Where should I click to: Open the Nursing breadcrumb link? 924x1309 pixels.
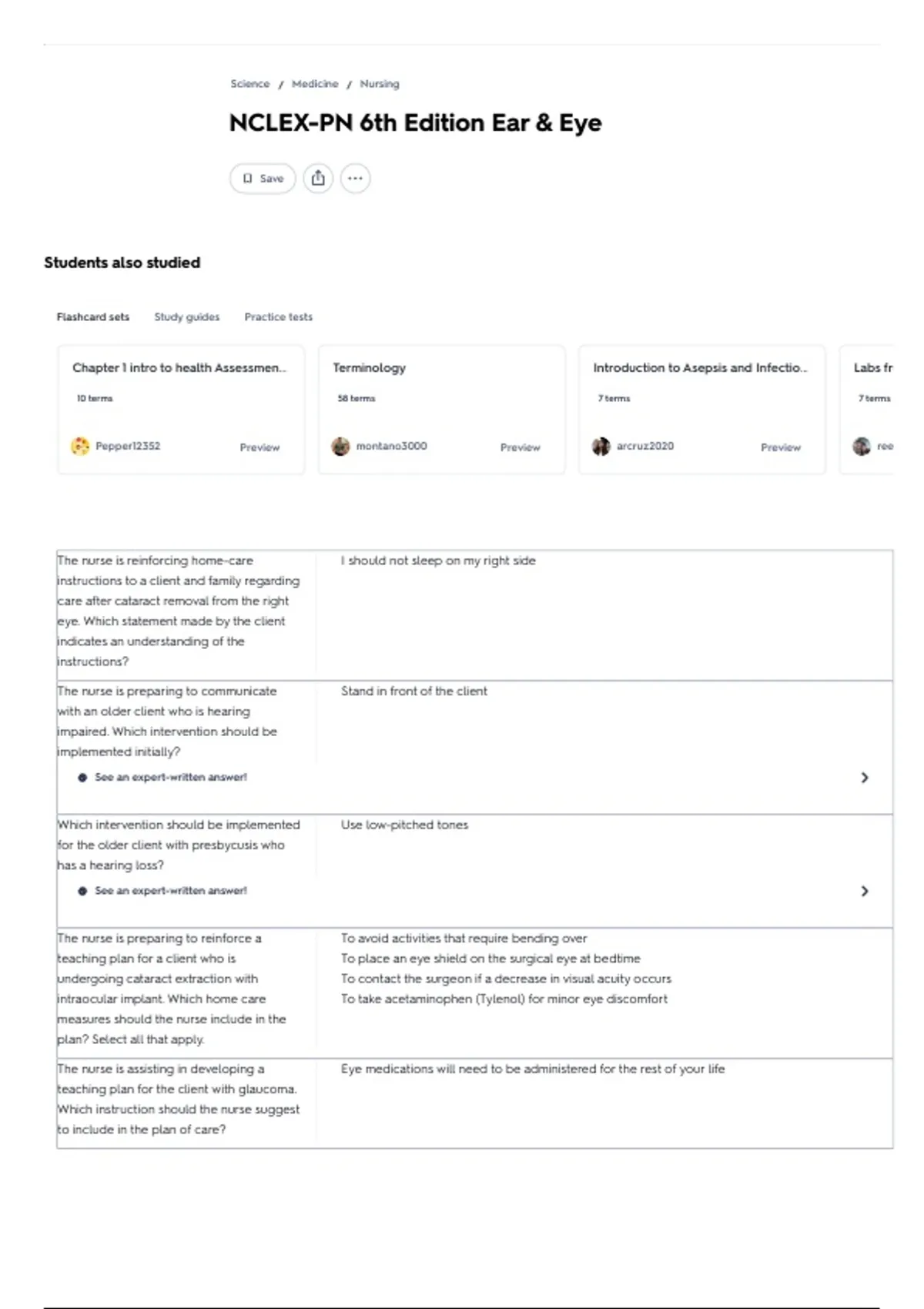tap(380, 84)
